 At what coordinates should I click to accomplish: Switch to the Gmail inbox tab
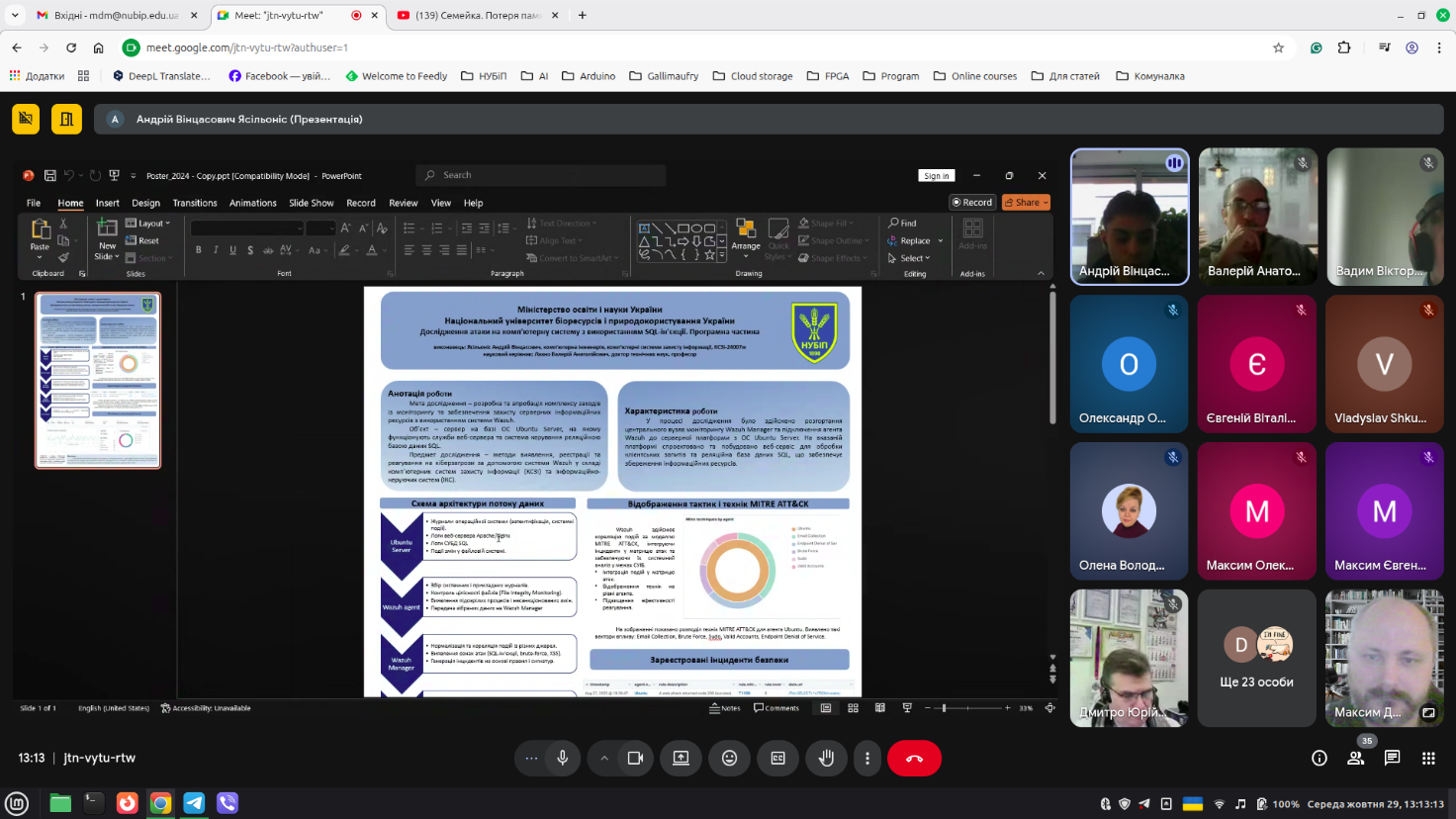pos(109,15)
